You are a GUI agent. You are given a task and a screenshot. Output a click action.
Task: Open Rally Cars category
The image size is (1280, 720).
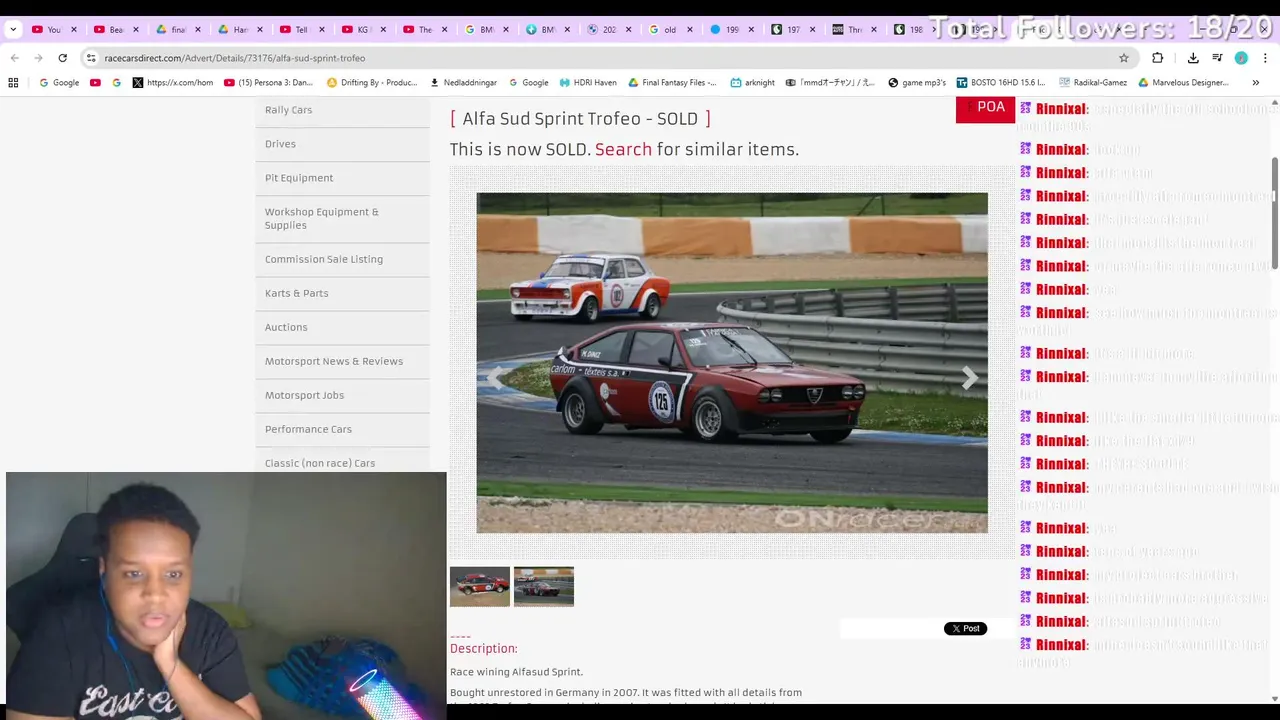pos(288,110)
